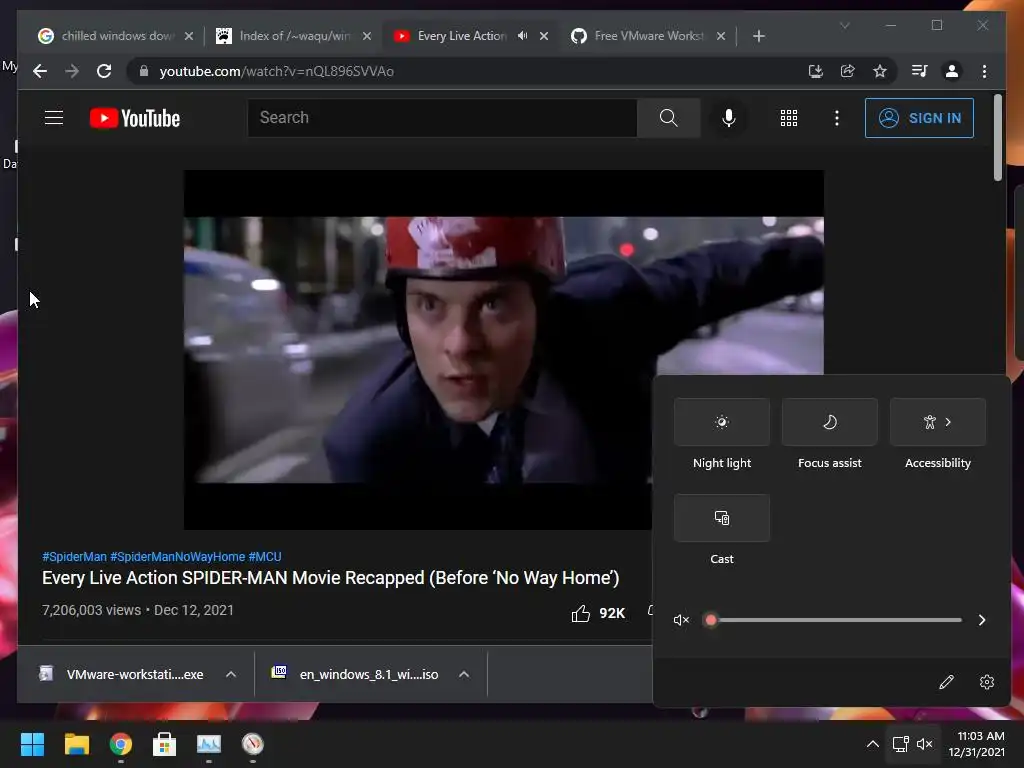The width and height of the screenshot is (1024, 768).
Task: Switch to the 'Index of /~waqu/win' tab
Action: coord(293,36)
